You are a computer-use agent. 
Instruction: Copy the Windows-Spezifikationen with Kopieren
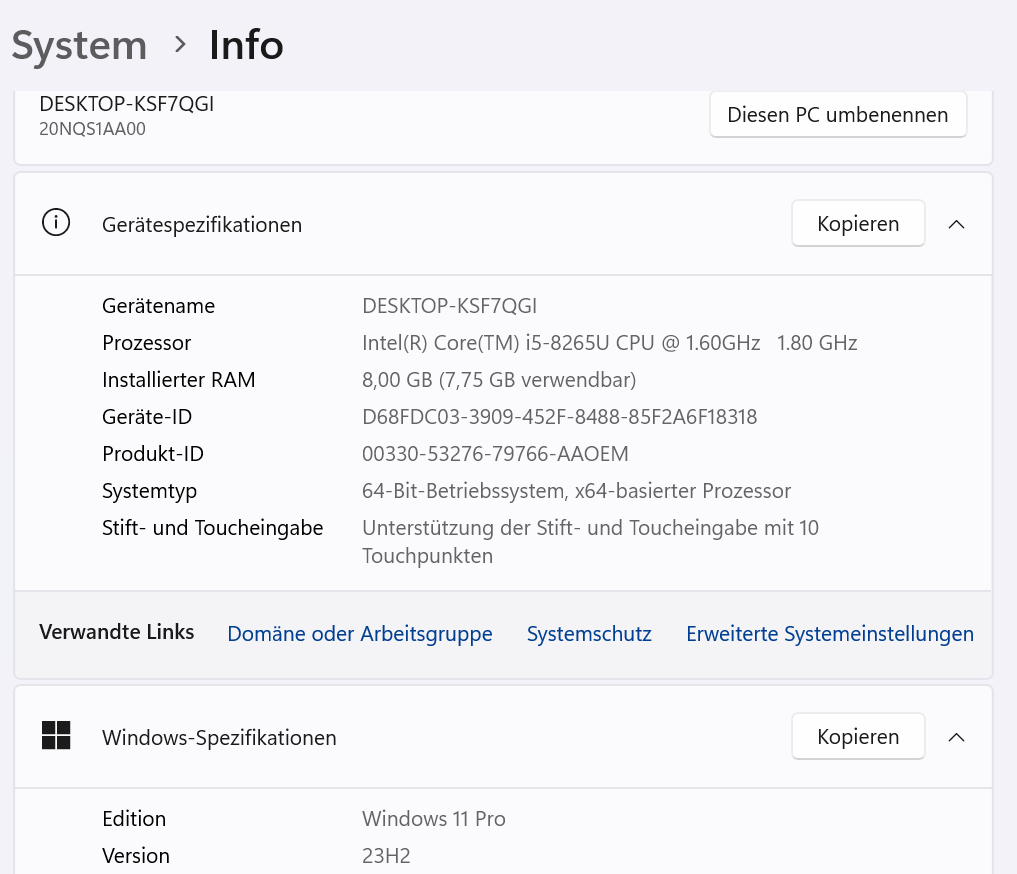coord(858,736)
